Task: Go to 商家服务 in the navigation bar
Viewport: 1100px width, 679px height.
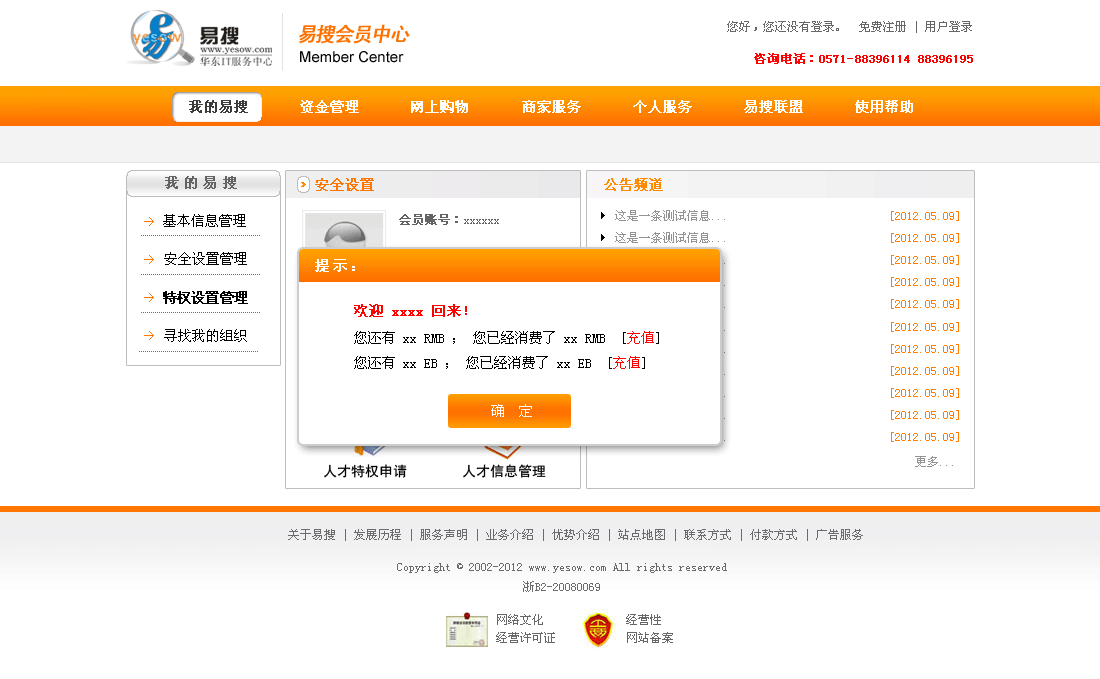Action: tap(551, 107)
